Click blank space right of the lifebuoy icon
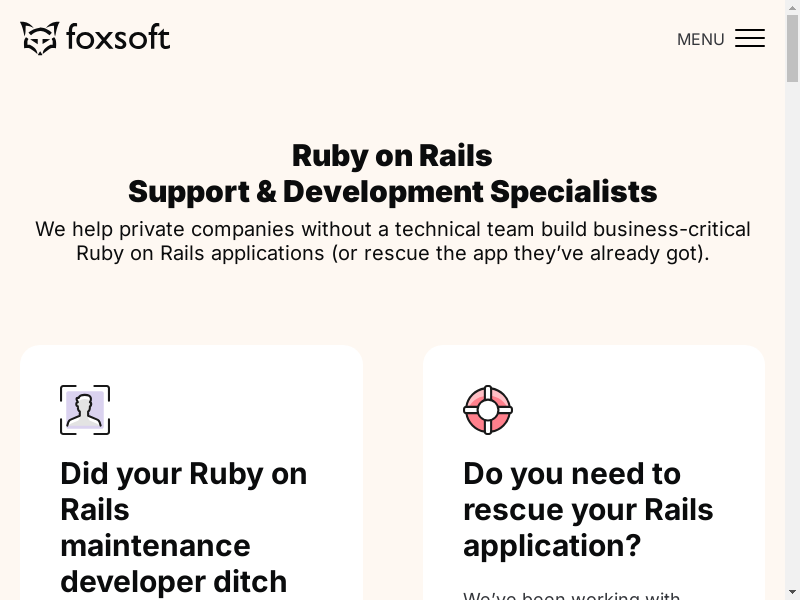 630,410
